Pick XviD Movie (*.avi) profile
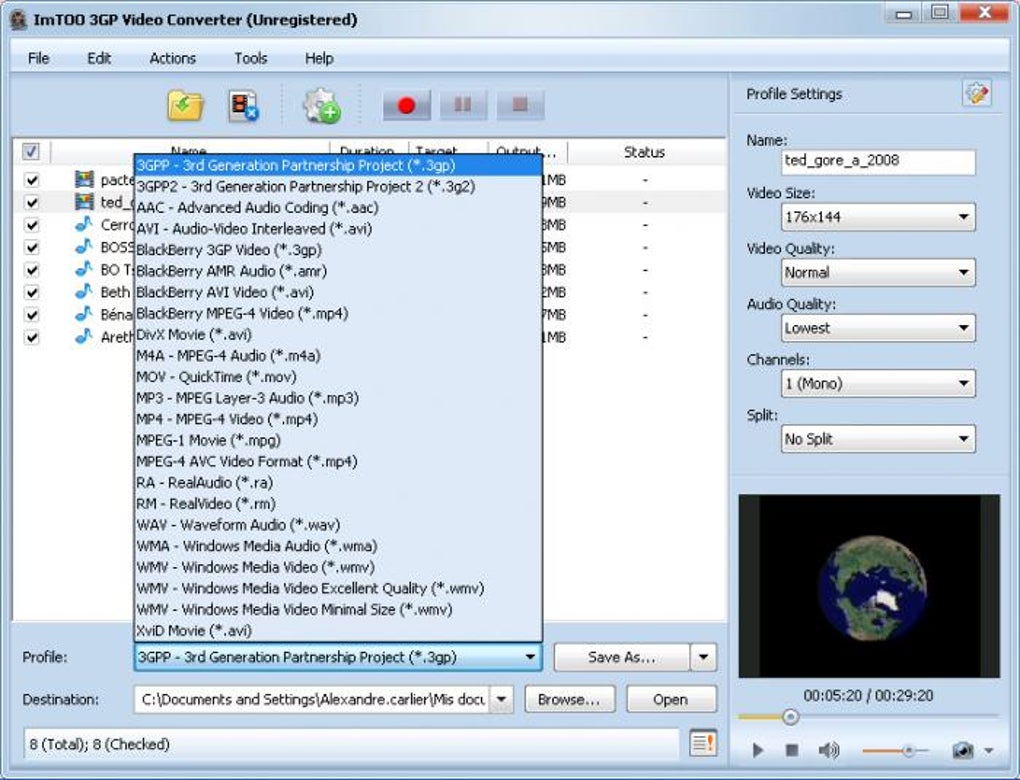Viewport: 1020px width, 780px height. pyautogui.click(x=338, y=630)
